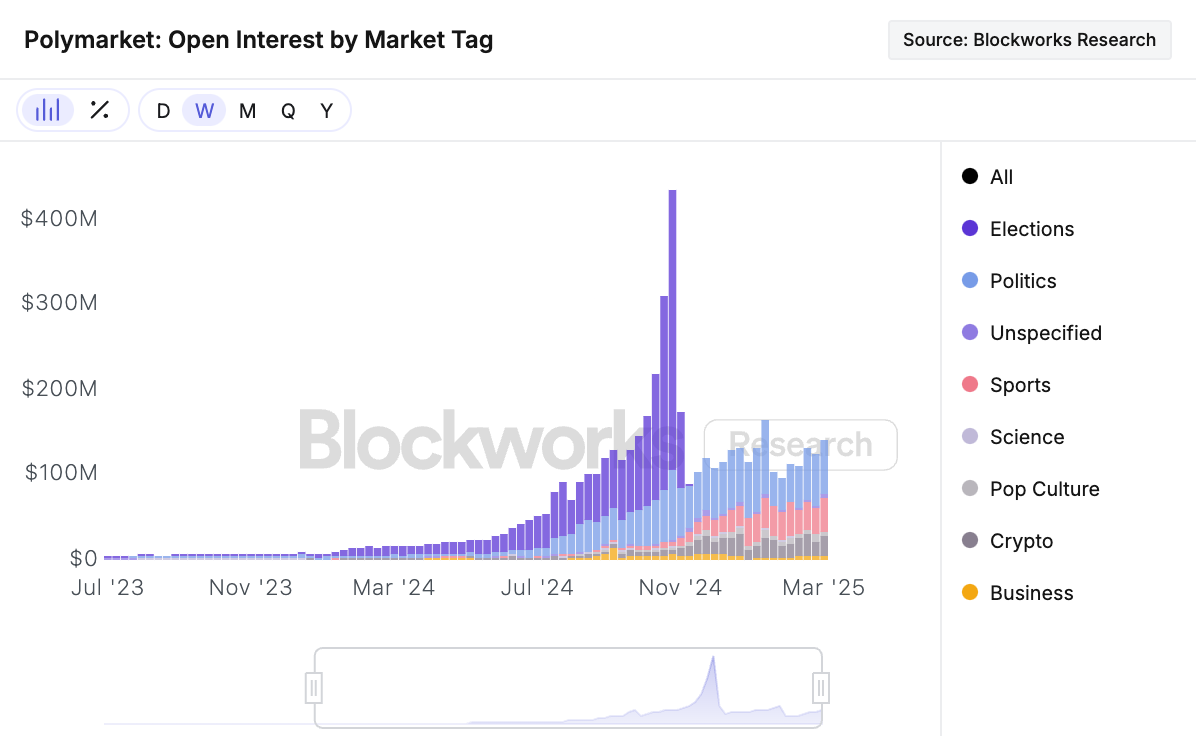Click the orange Business color dot
This screenshot has width=1196, height=736.
click(970, 592)
